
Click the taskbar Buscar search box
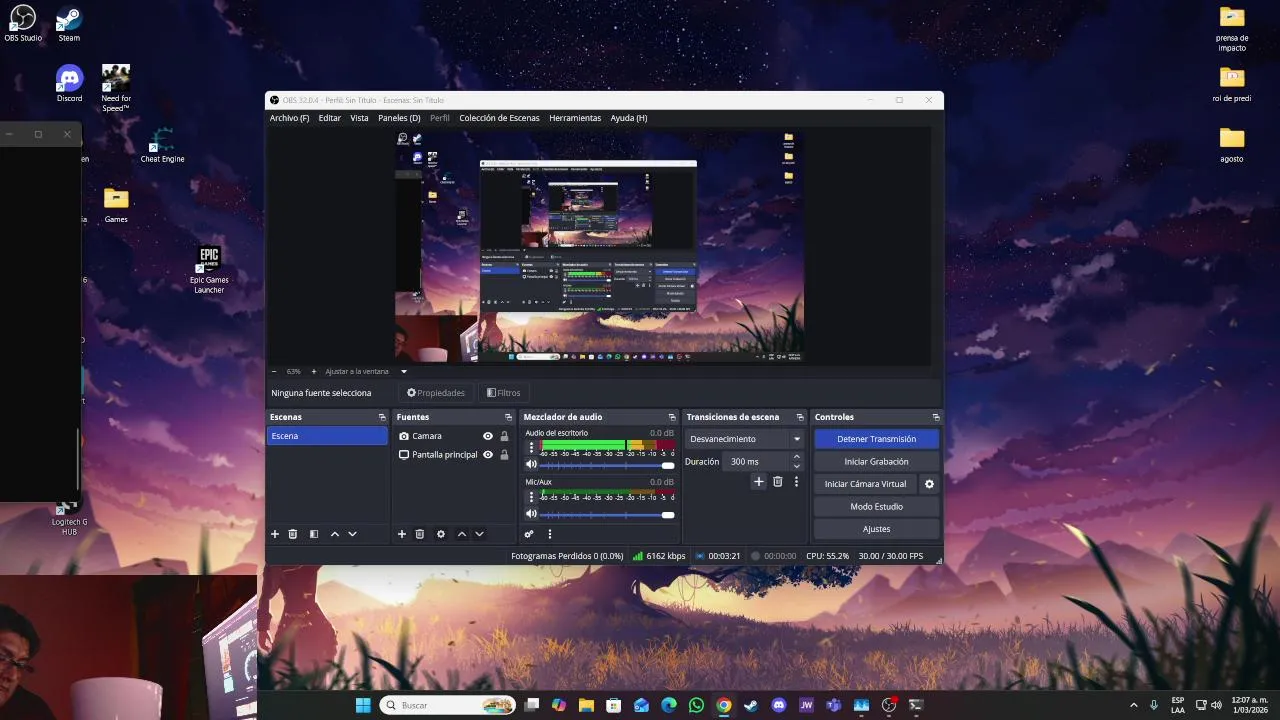point(447,705)
